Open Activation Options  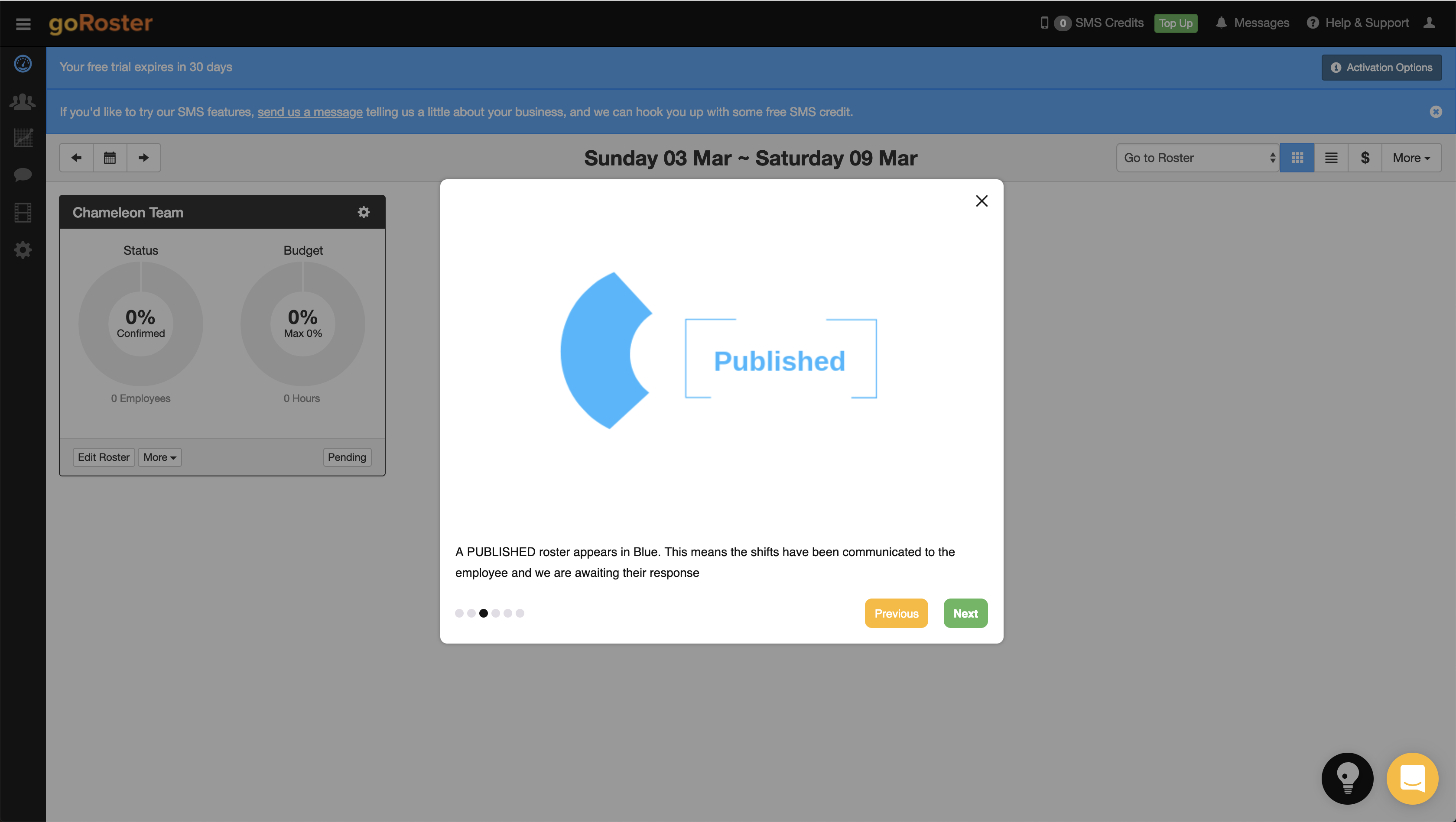point(1381,67)
